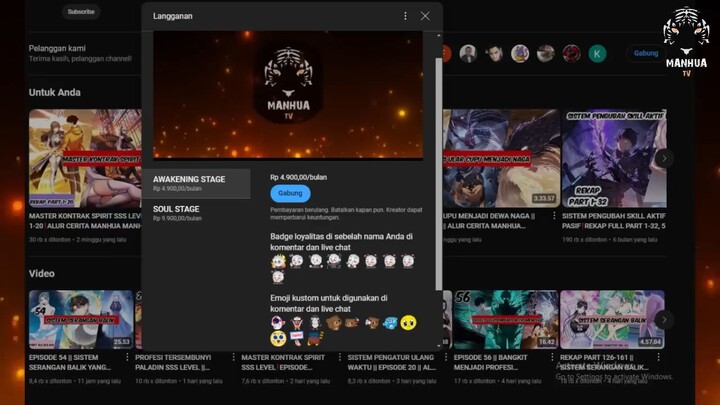Click title 'PROFESI TERSEMBUNYI PALADIN SSS LEVEL'
The image size is (720, 405).
pos(173,362)
